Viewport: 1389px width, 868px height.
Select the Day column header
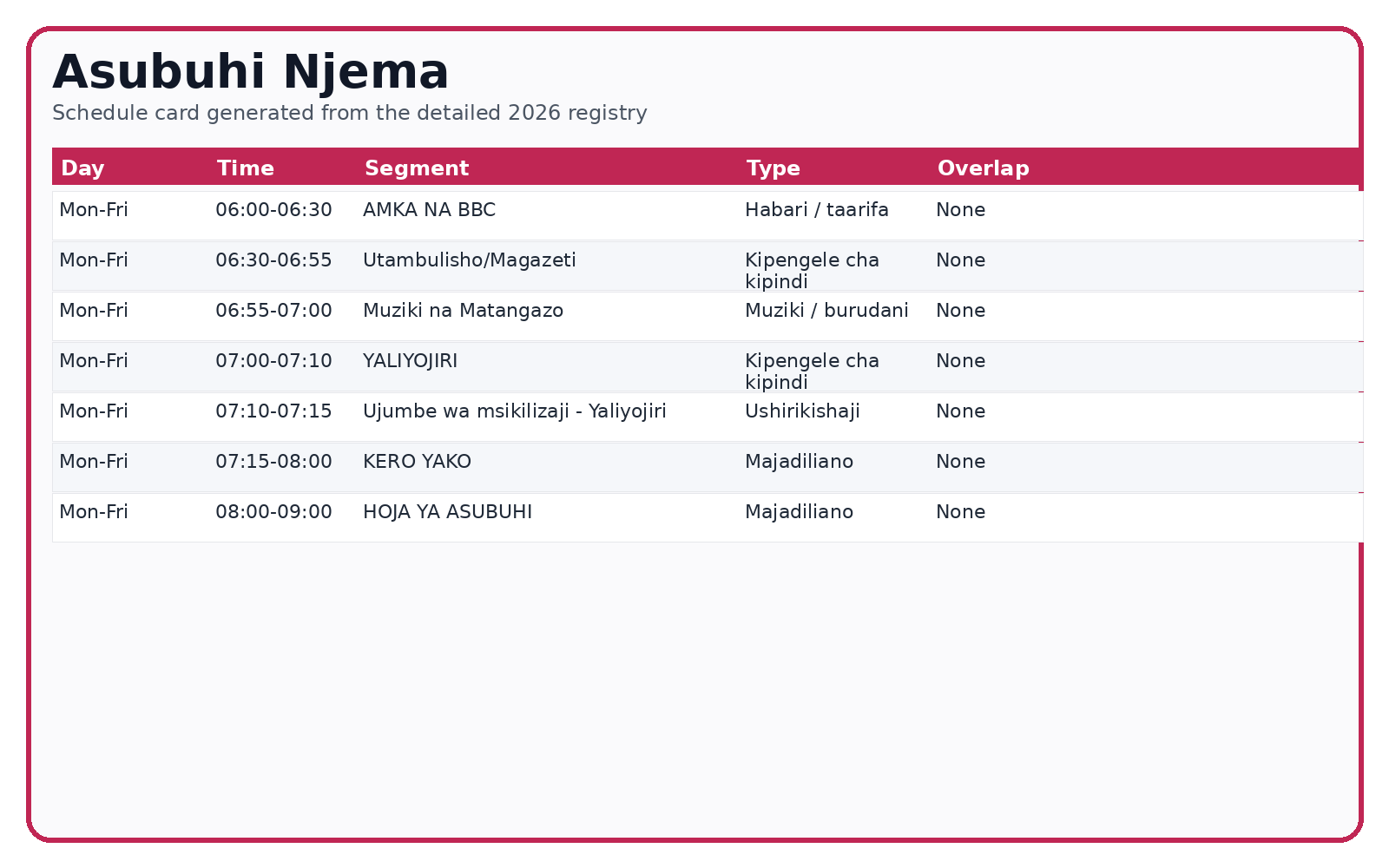tap(82, 168)
